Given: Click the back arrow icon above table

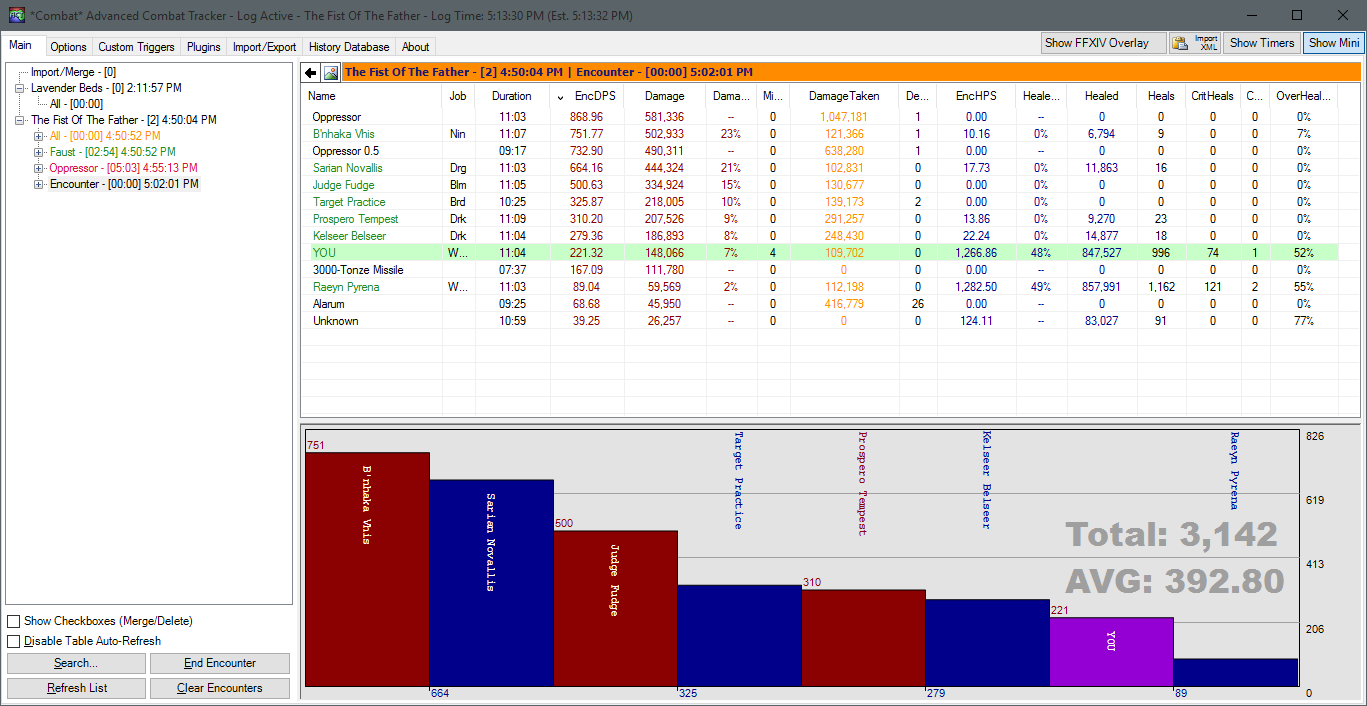Looking at the screenshot, I should coord(311,72).
